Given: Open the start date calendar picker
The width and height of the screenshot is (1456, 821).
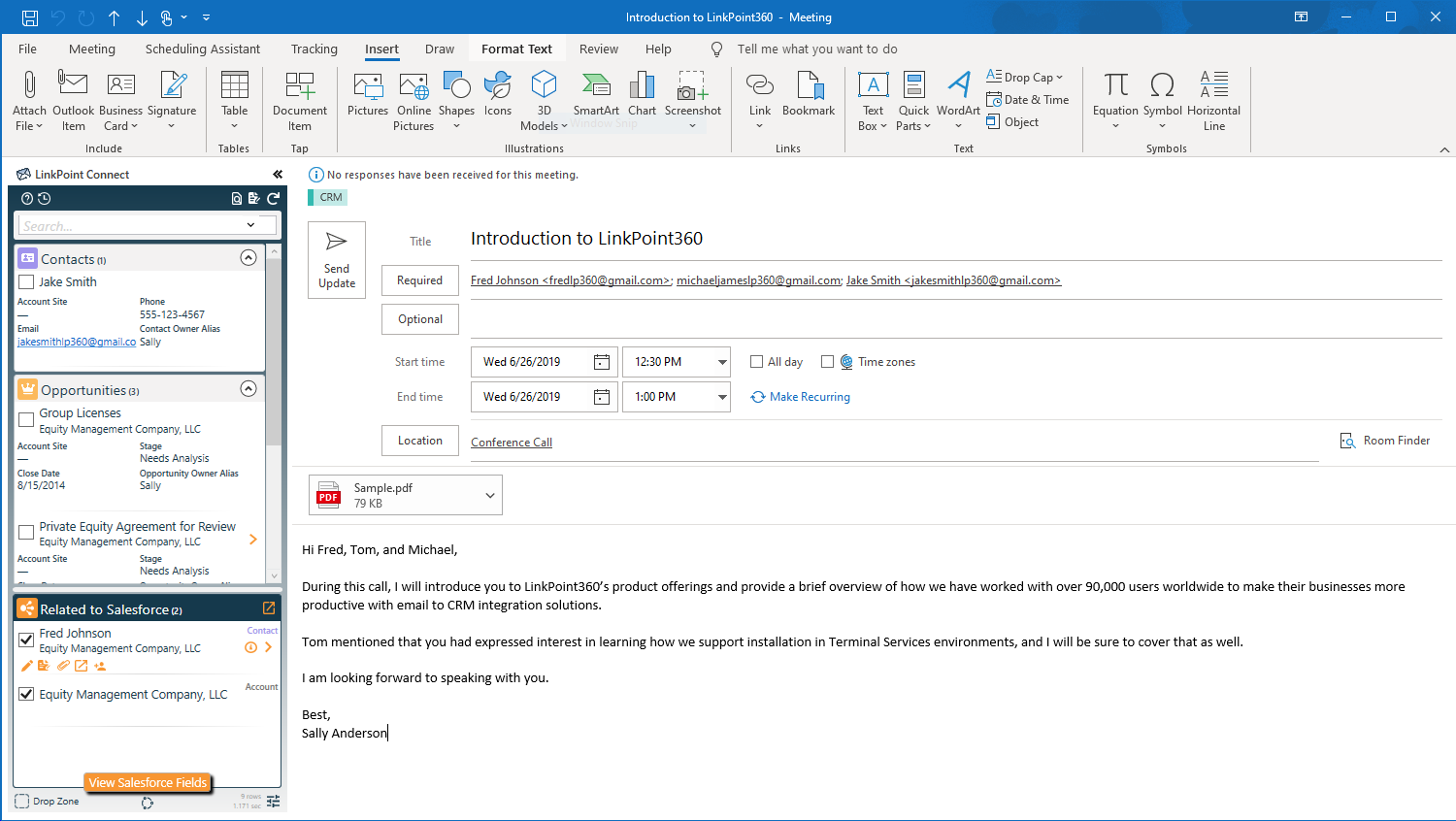Looking at the screenshot, I should [x=602, y=362].
